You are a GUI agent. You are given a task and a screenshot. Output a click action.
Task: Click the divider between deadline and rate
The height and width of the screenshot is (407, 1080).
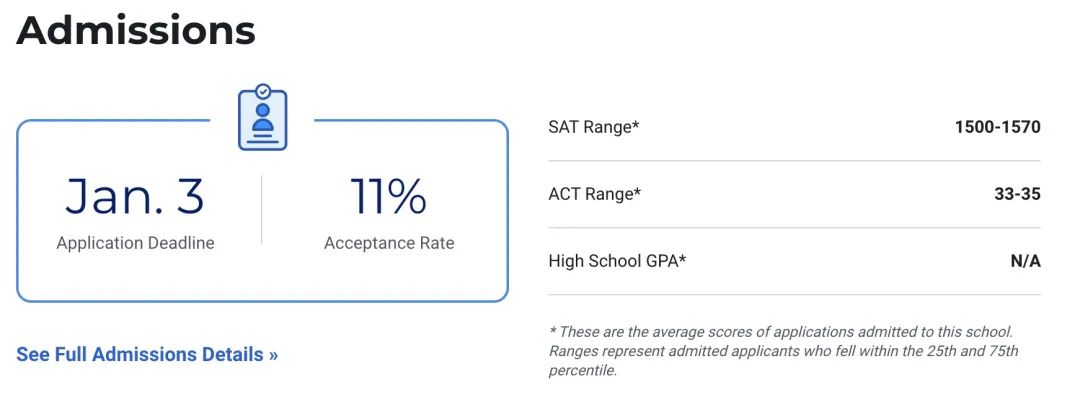(262, 210)
